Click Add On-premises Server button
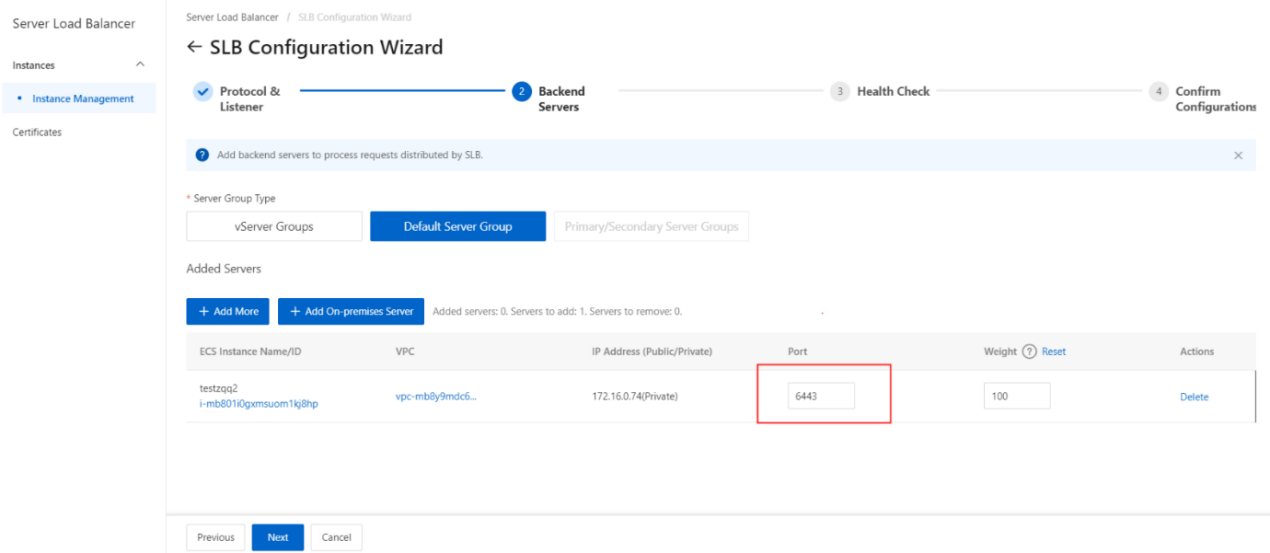The image size is (1270, 553). coord(351,312)
